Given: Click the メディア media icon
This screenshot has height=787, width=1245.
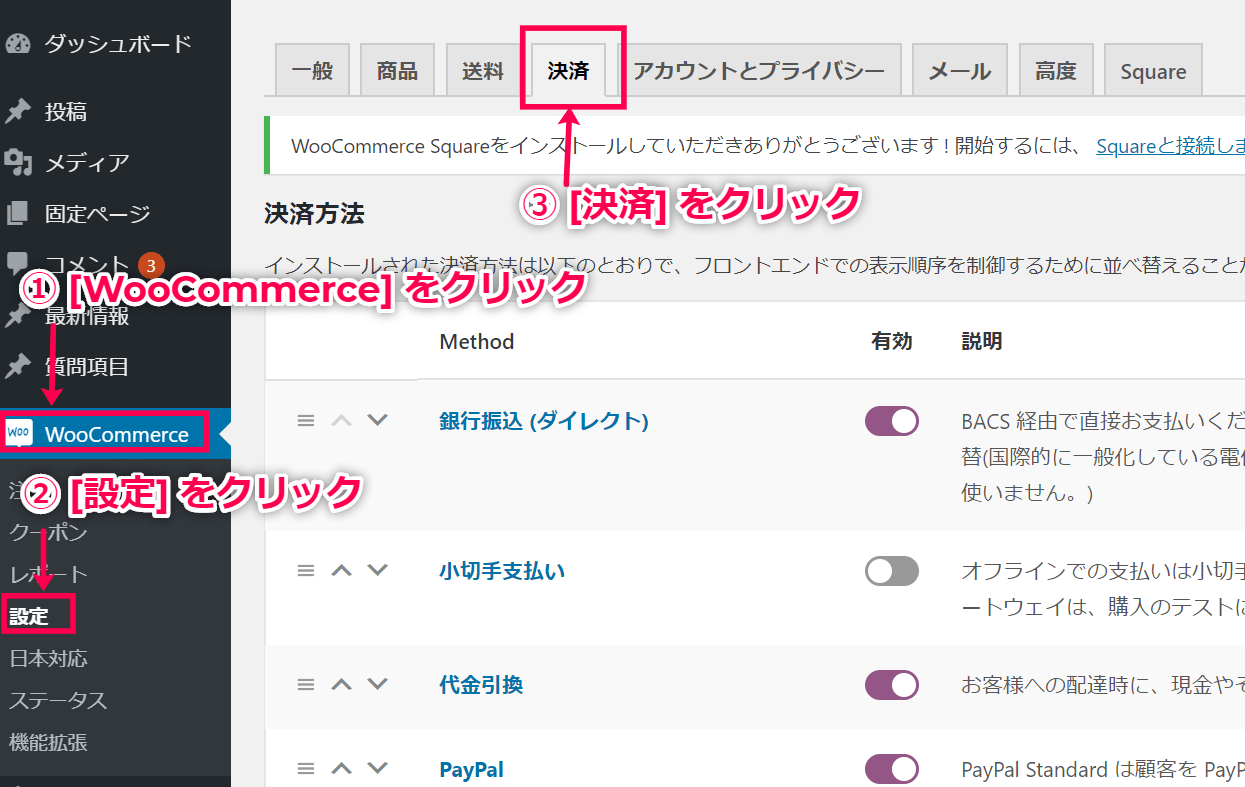Looking at the screenshot, I should (x=18, y=162).
